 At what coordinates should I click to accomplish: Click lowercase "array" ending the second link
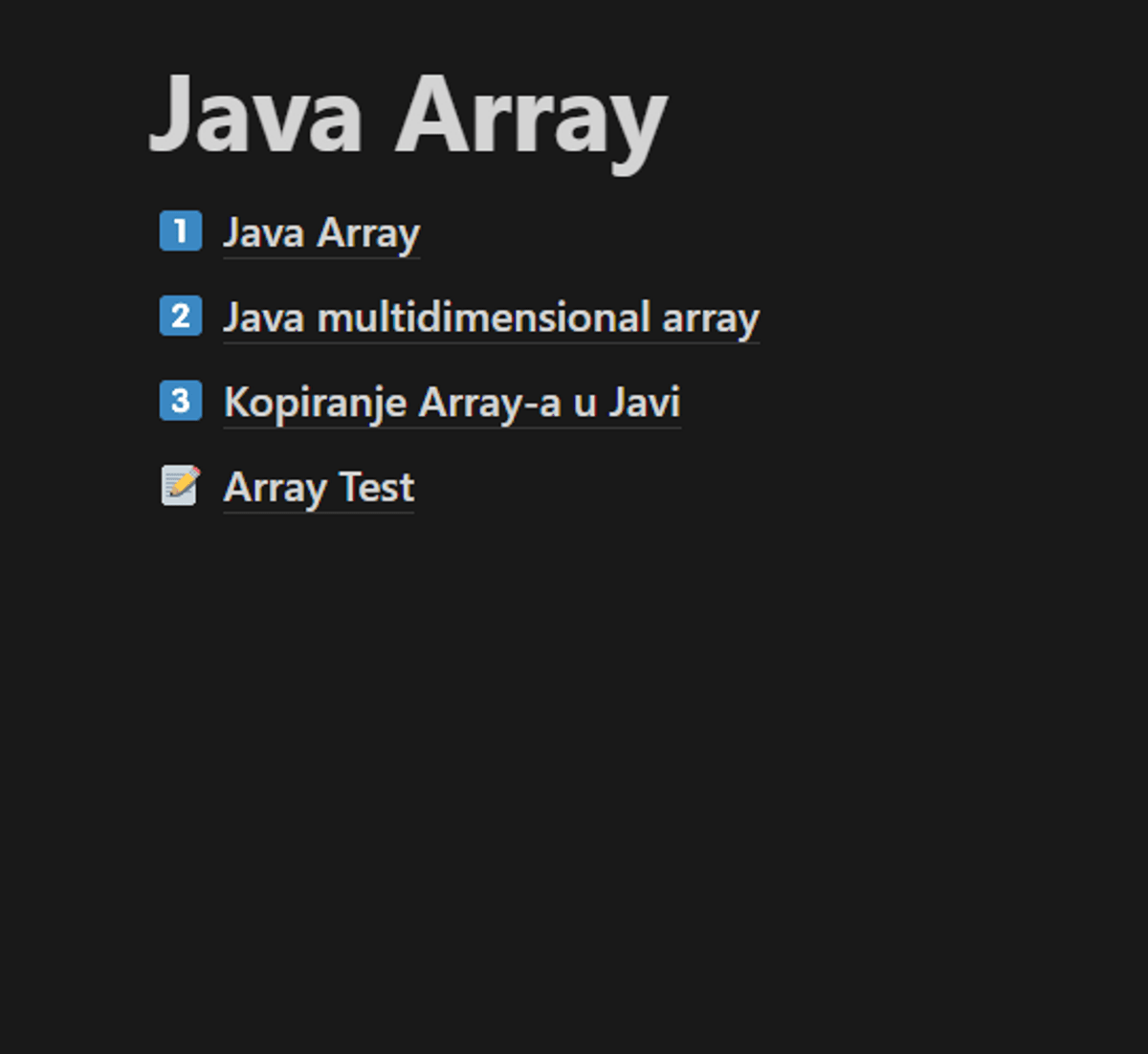(710, 318)
